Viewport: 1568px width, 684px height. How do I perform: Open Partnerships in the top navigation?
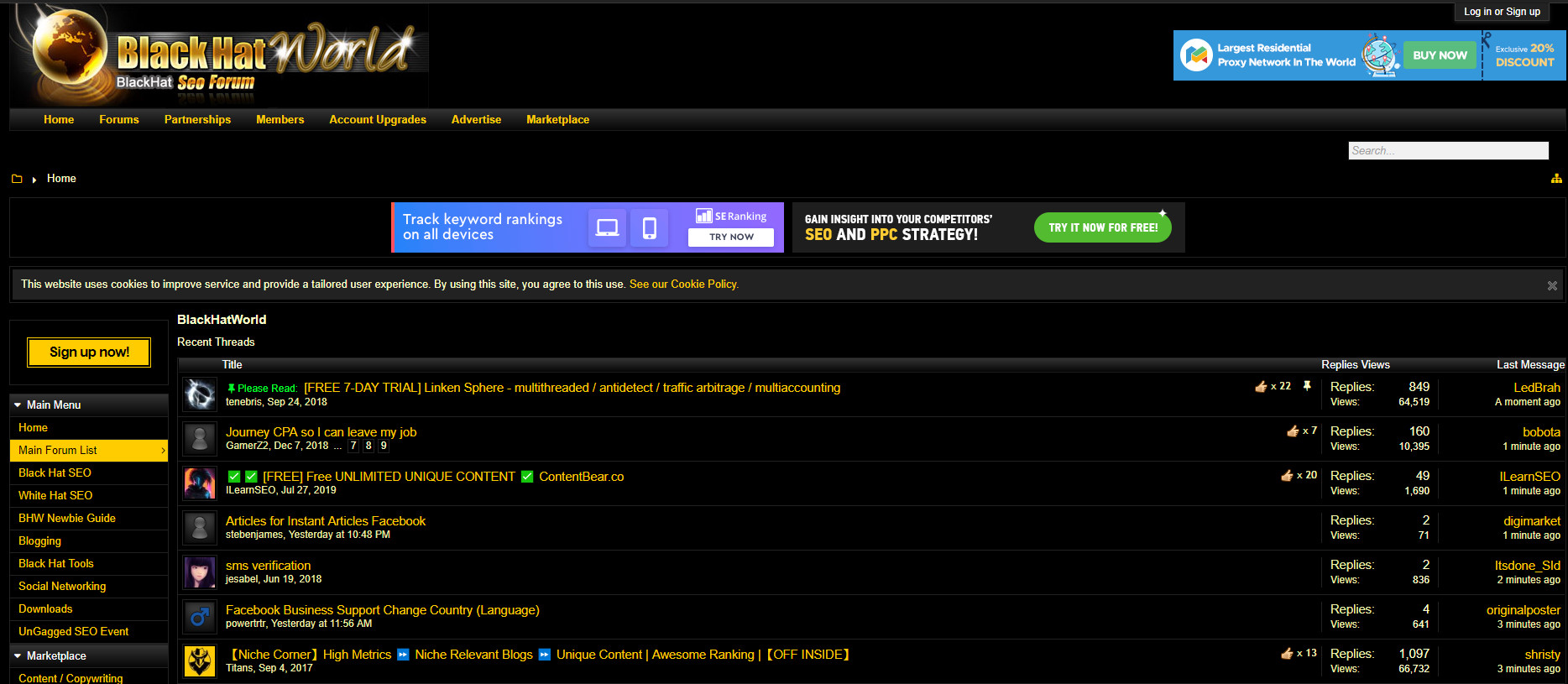tap(197, 119)
